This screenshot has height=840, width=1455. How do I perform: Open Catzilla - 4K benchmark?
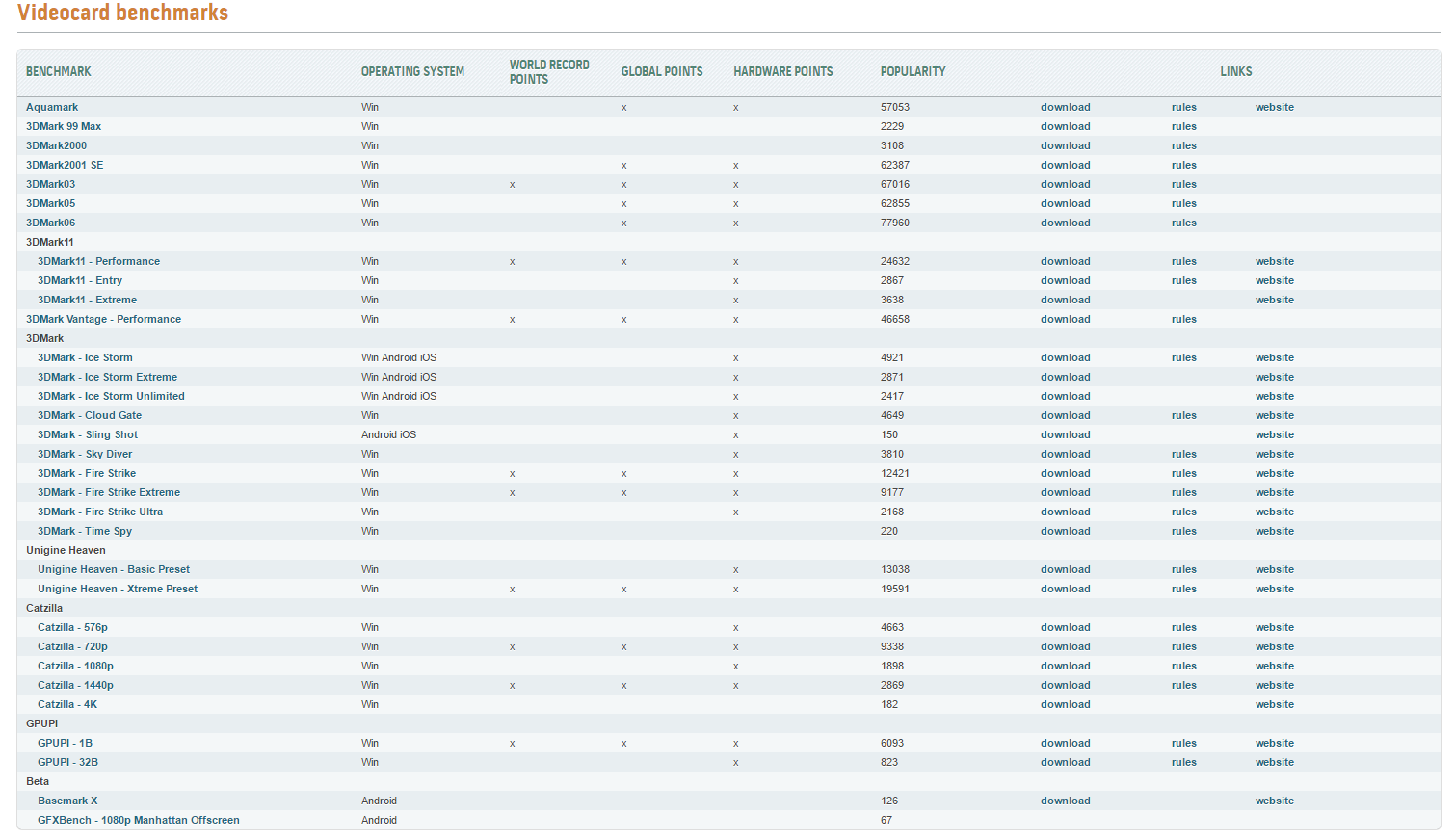pyautogui.click(x=67, y=704)
